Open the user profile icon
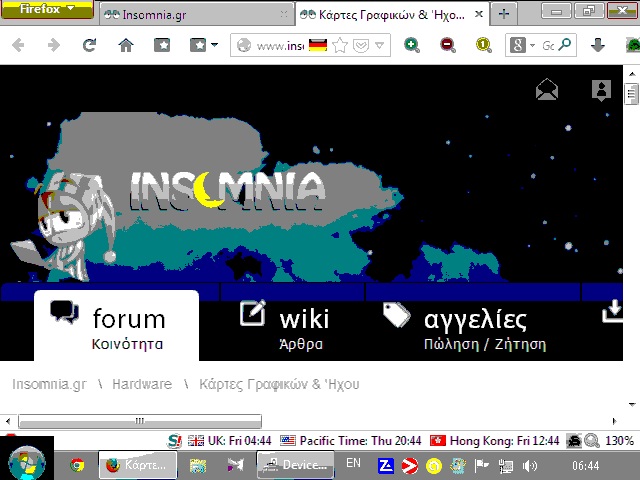640x480 pixels. coord(601,90)
